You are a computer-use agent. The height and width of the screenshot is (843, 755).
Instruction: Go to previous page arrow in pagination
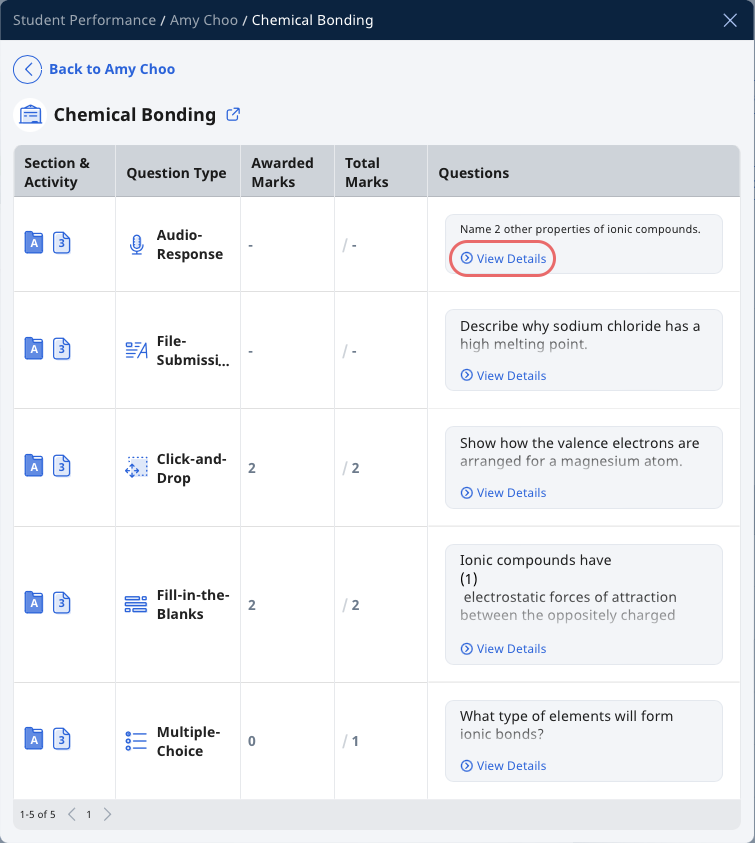[72, 815]
